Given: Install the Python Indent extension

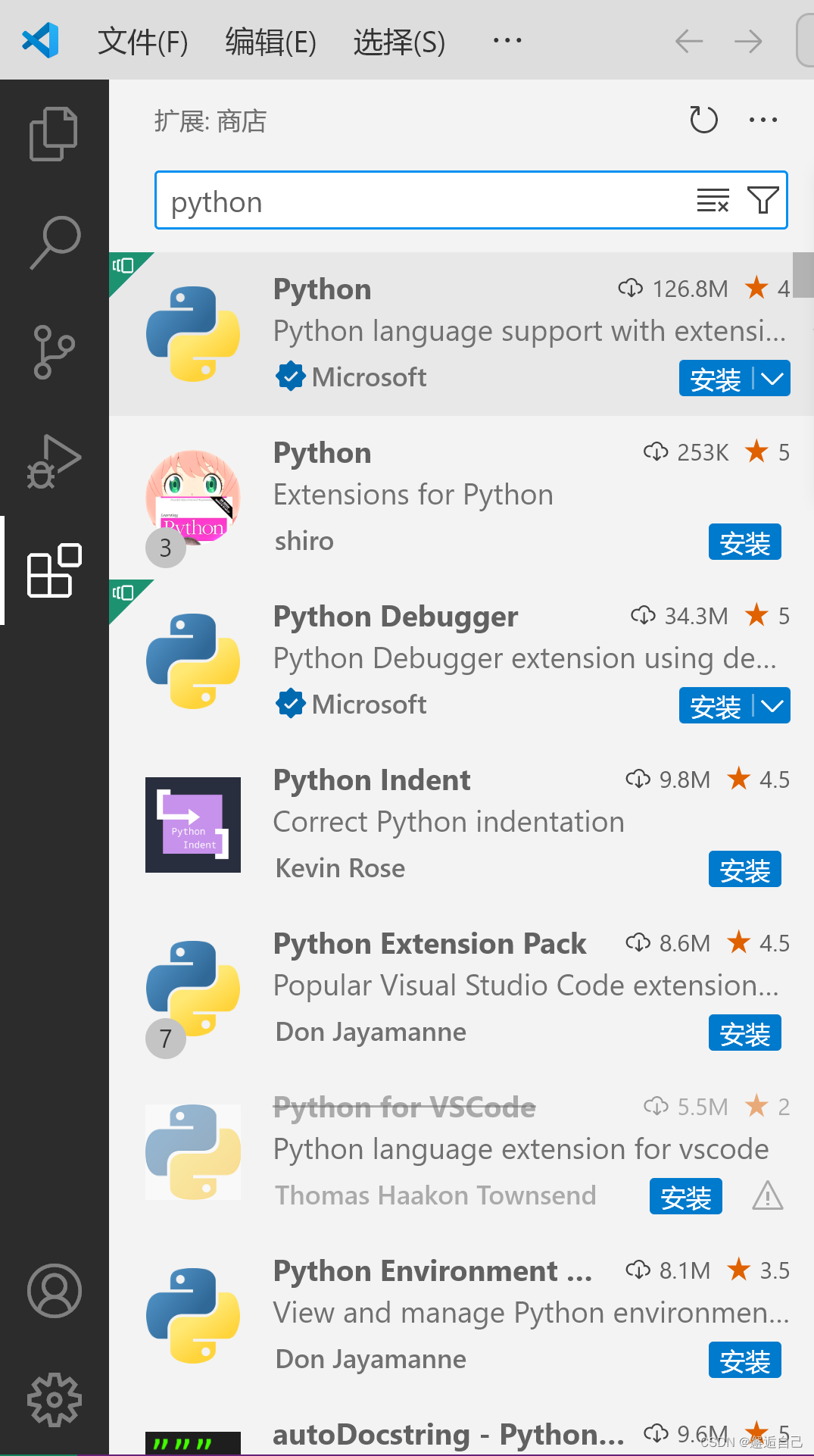Looking at the screenshot, I should (745, 869).
